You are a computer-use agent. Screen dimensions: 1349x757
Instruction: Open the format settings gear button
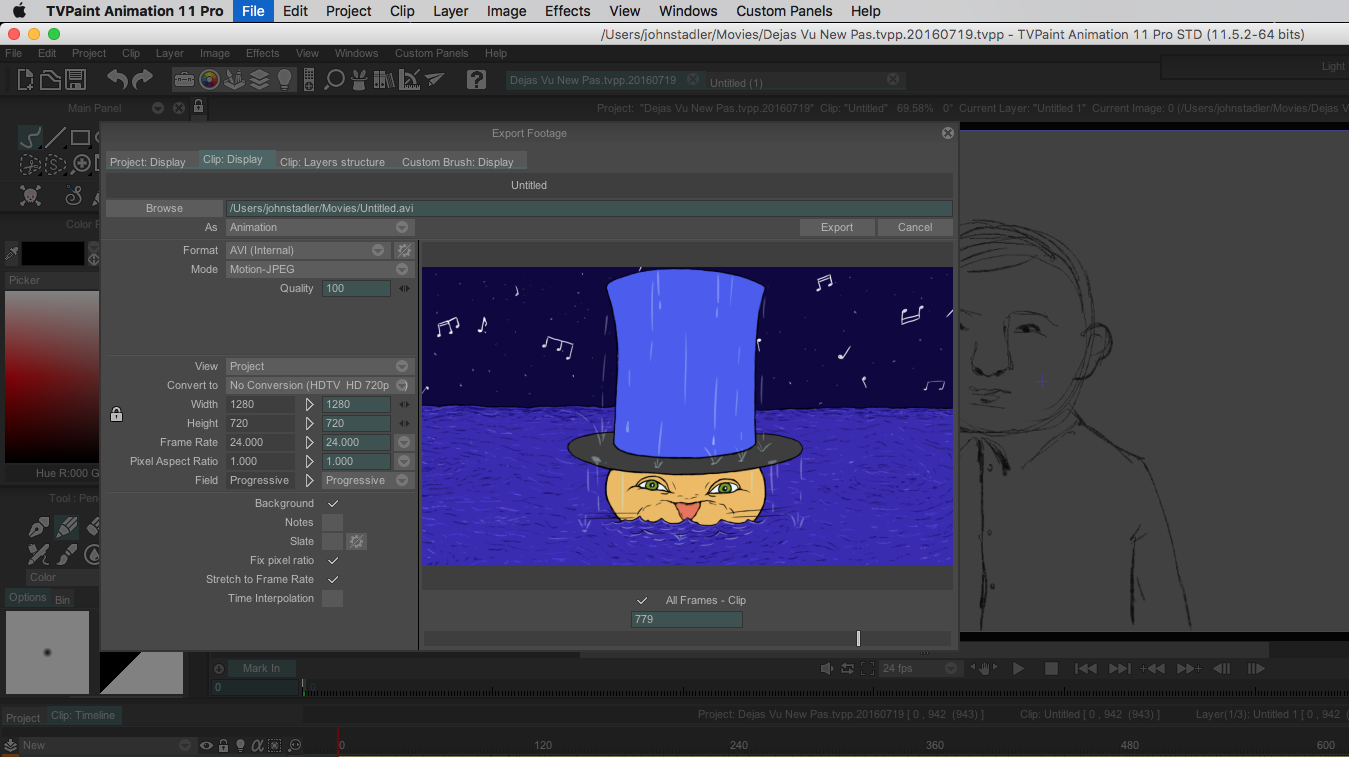click(x=404, y=250)
